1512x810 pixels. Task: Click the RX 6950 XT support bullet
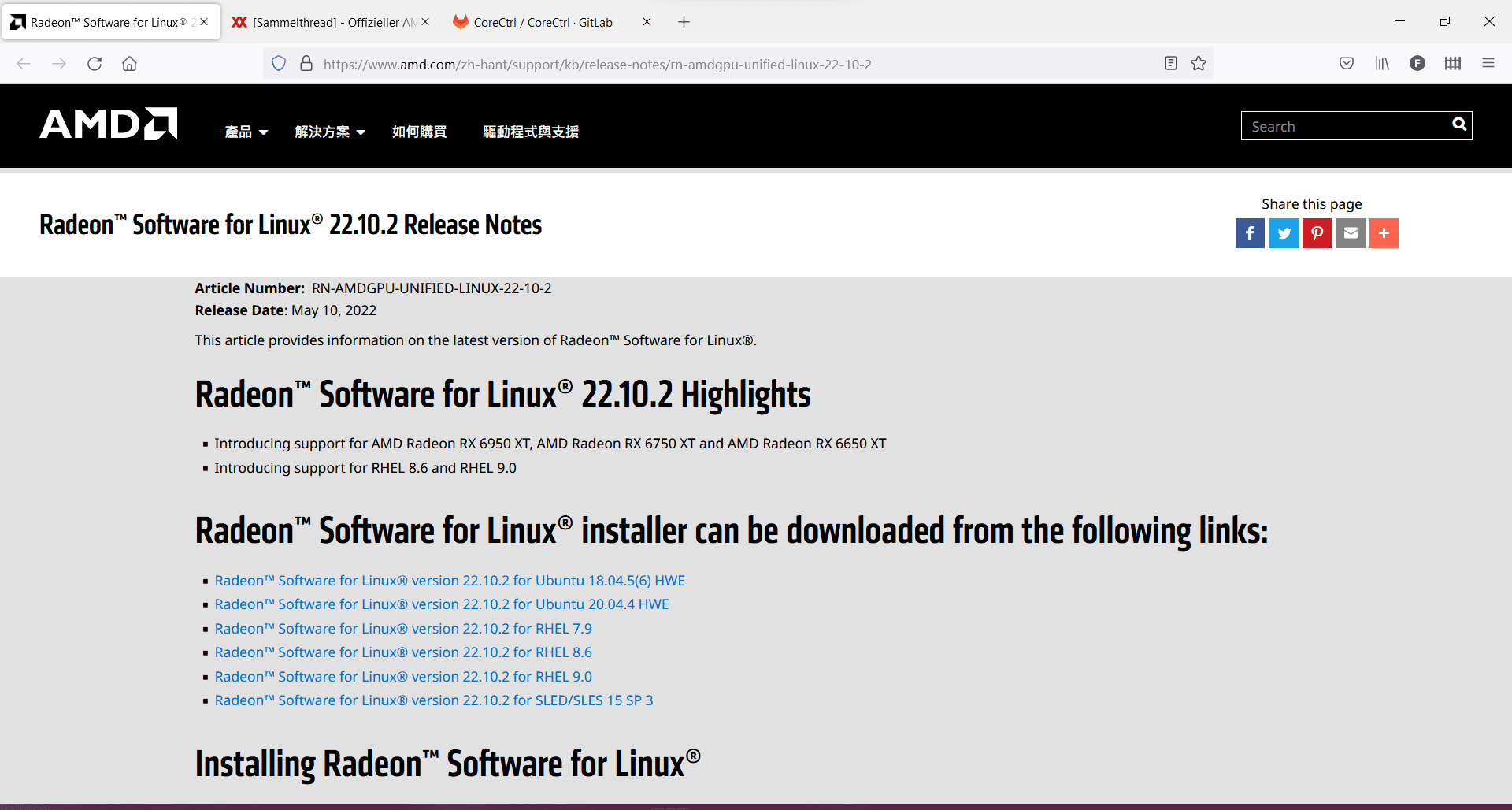tap(550, 444)
